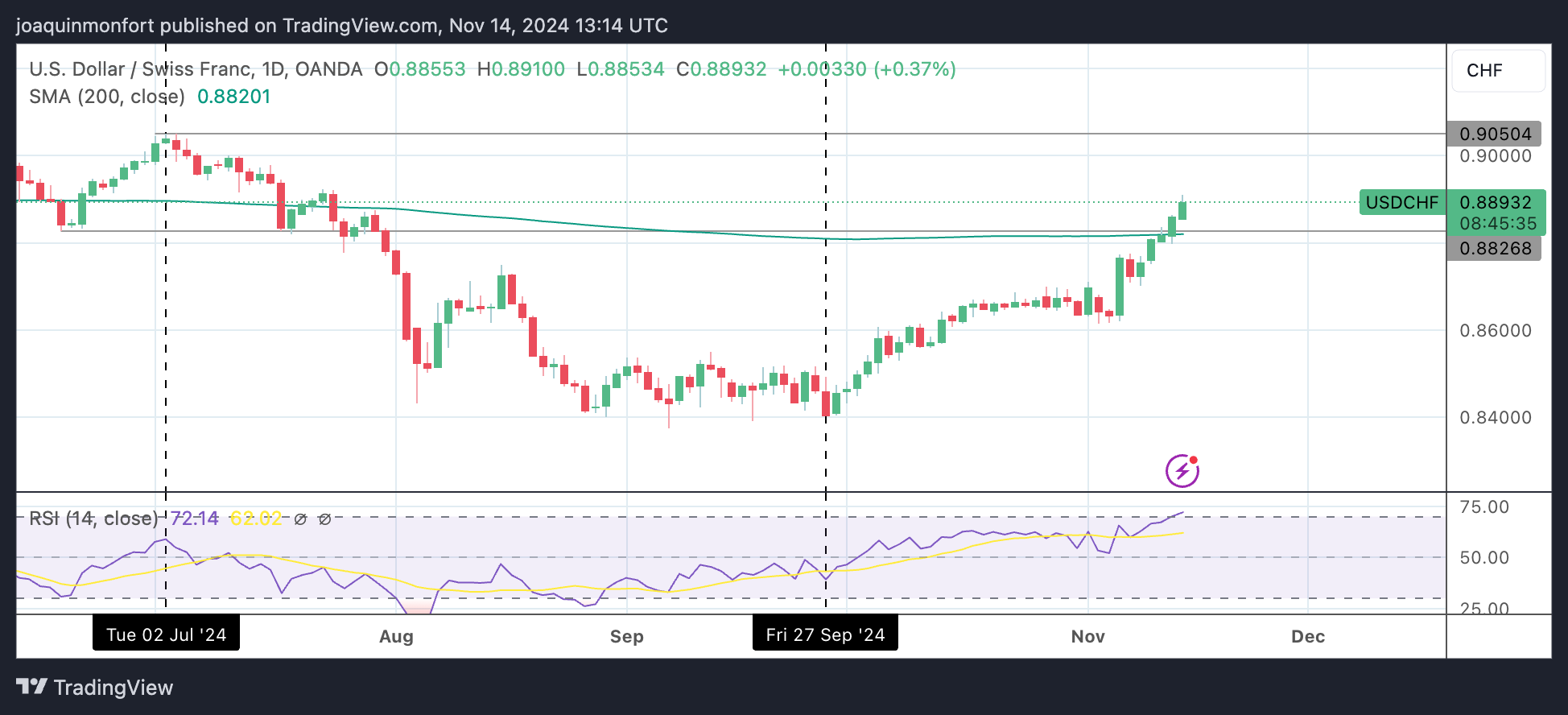The height and width of the screenshot is (715, 1568).
Task: Select the 0.90504 horizontal line price label
Action: [x=1494, y=134]
